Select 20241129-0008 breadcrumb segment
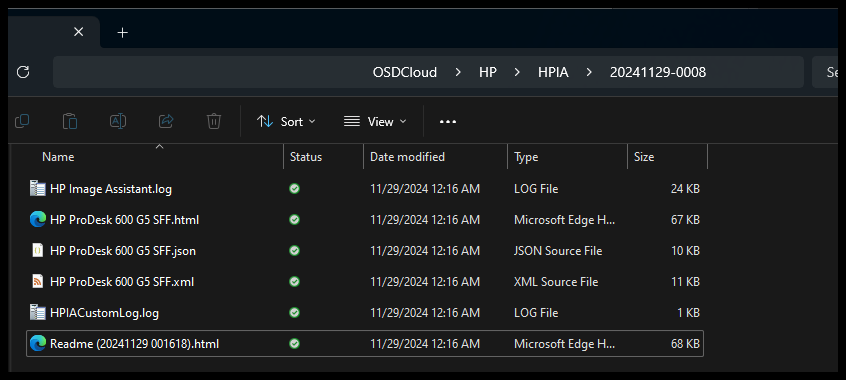Image resolution: width=846 pixels, height=380 pixels. 658,72
